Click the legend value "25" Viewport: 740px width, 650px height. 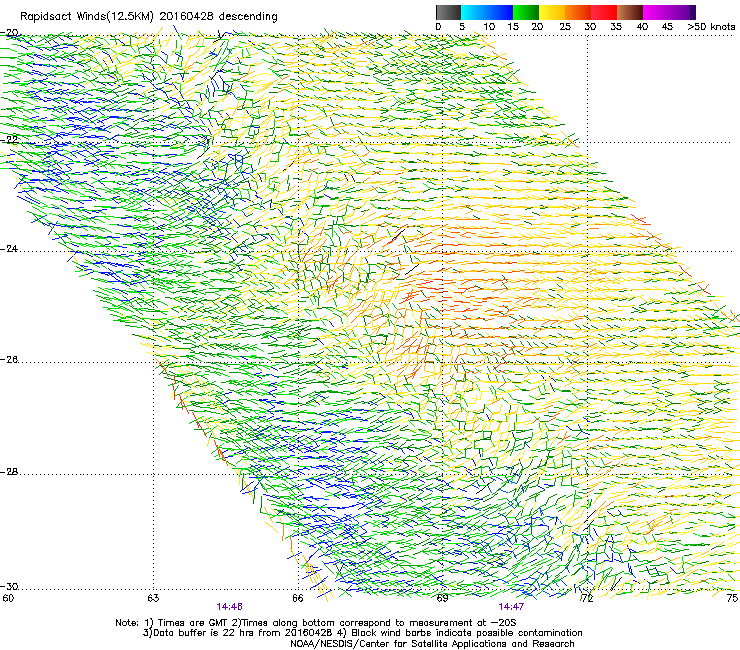(x=565, y=27)
